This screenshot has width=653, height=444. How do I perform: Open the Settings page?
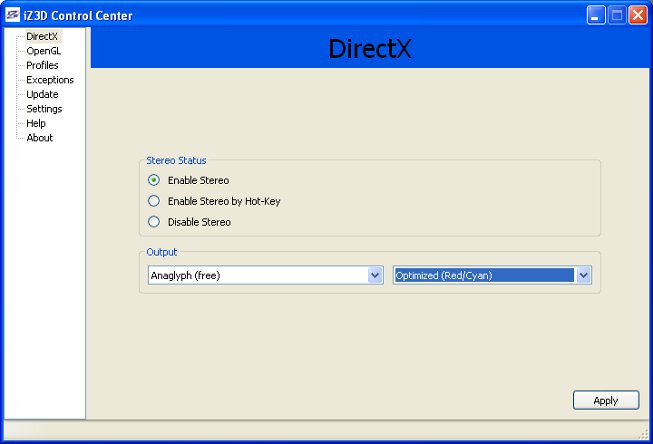coord(44,109)
